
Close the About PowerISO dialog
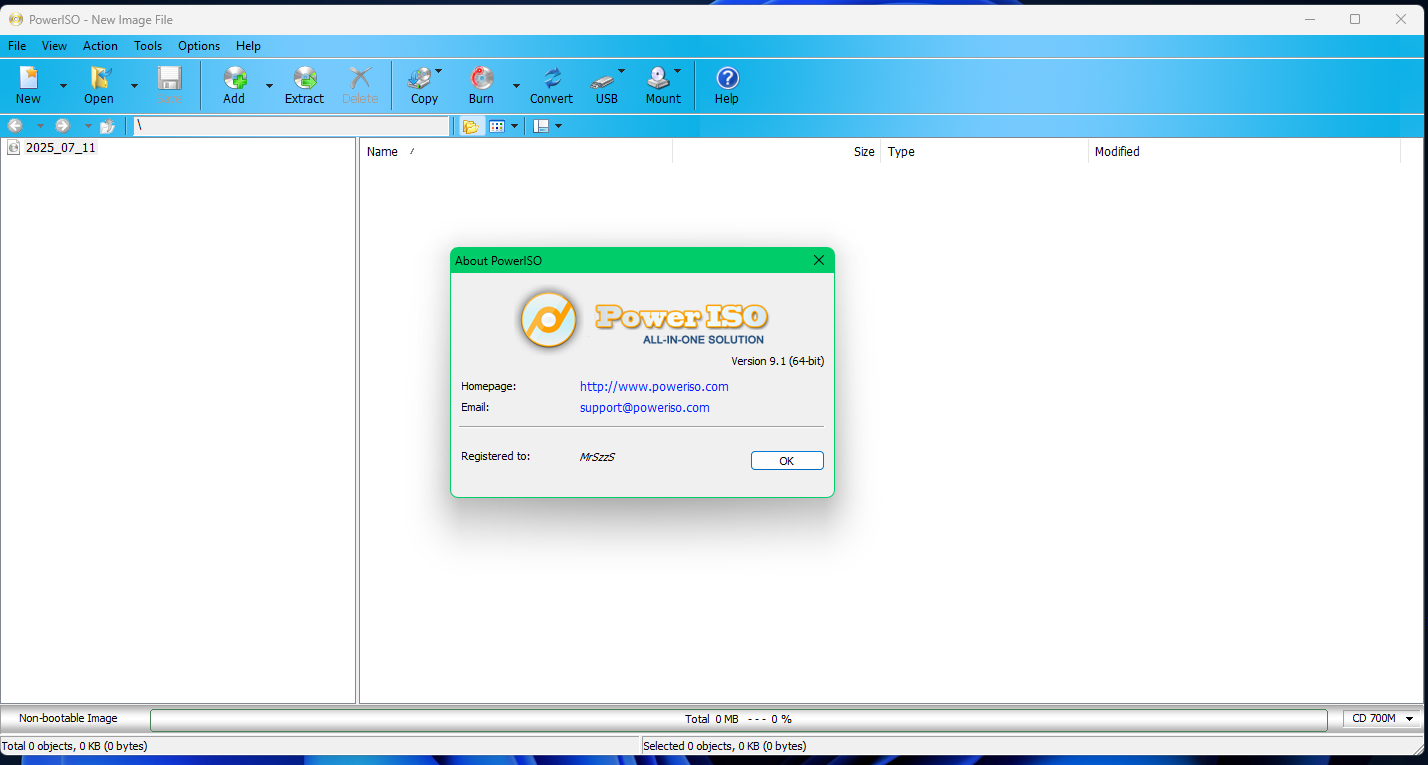pyautogui.click(x=819, y=260)
